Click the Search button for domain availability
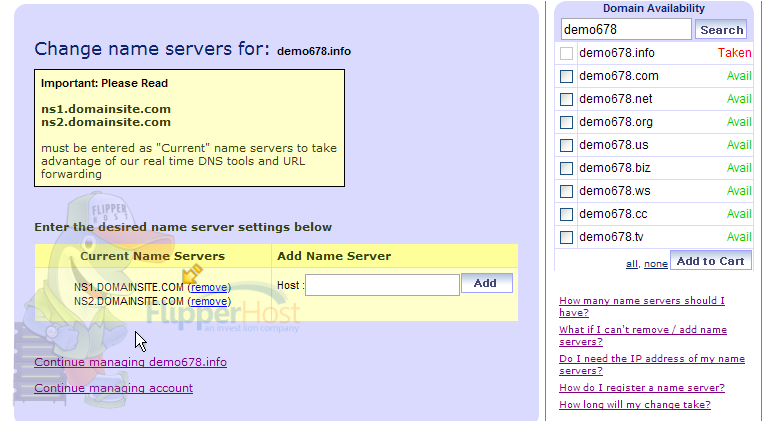This screenshot has height=422, width=776. [x=721, y=30]
